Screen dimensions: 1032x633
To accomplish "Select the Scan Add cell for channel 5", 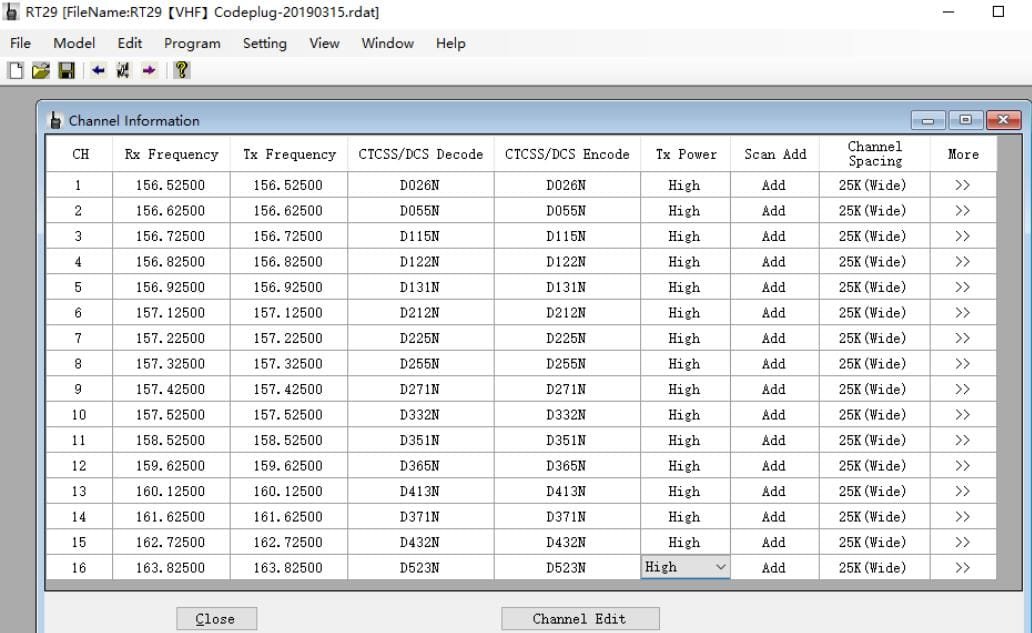I will click(x=775, y=287).
